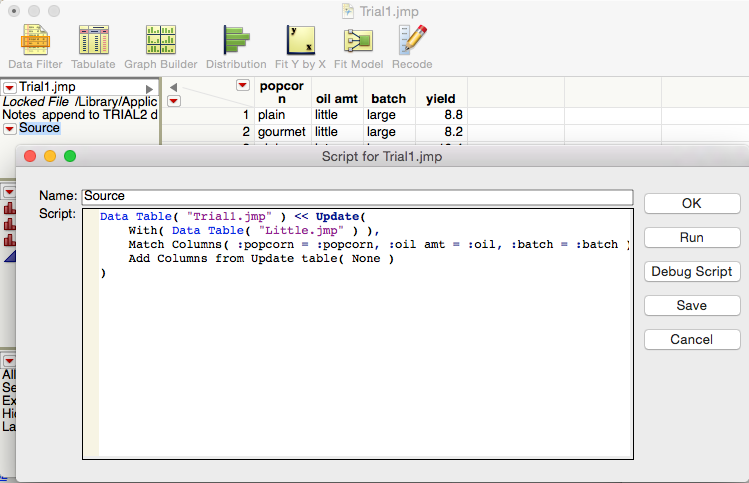749x483 pixels.
Task: Open the columns red triangle menu in header
Action: (x=243, y=86)
